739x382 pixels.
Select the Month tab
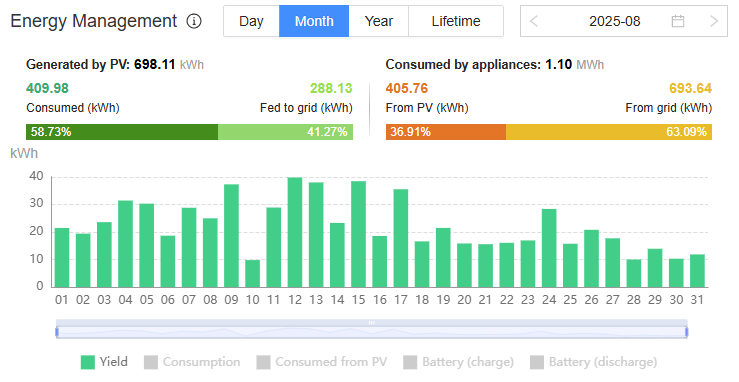(314, 21)
